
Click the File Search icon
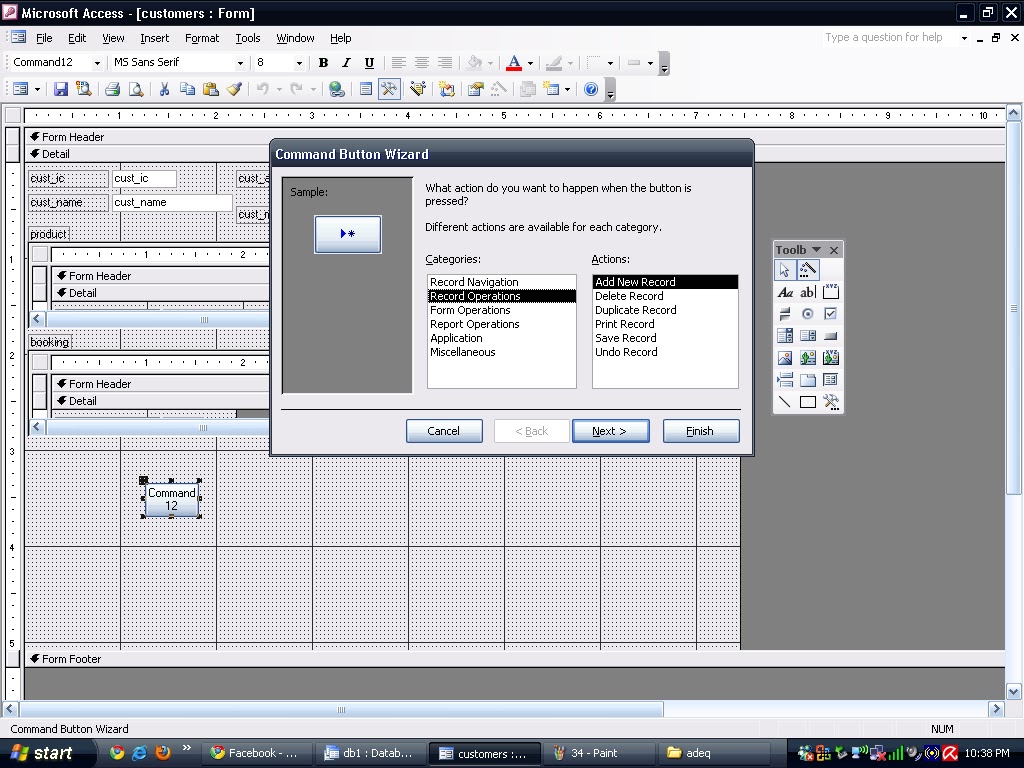coord(84,89)
